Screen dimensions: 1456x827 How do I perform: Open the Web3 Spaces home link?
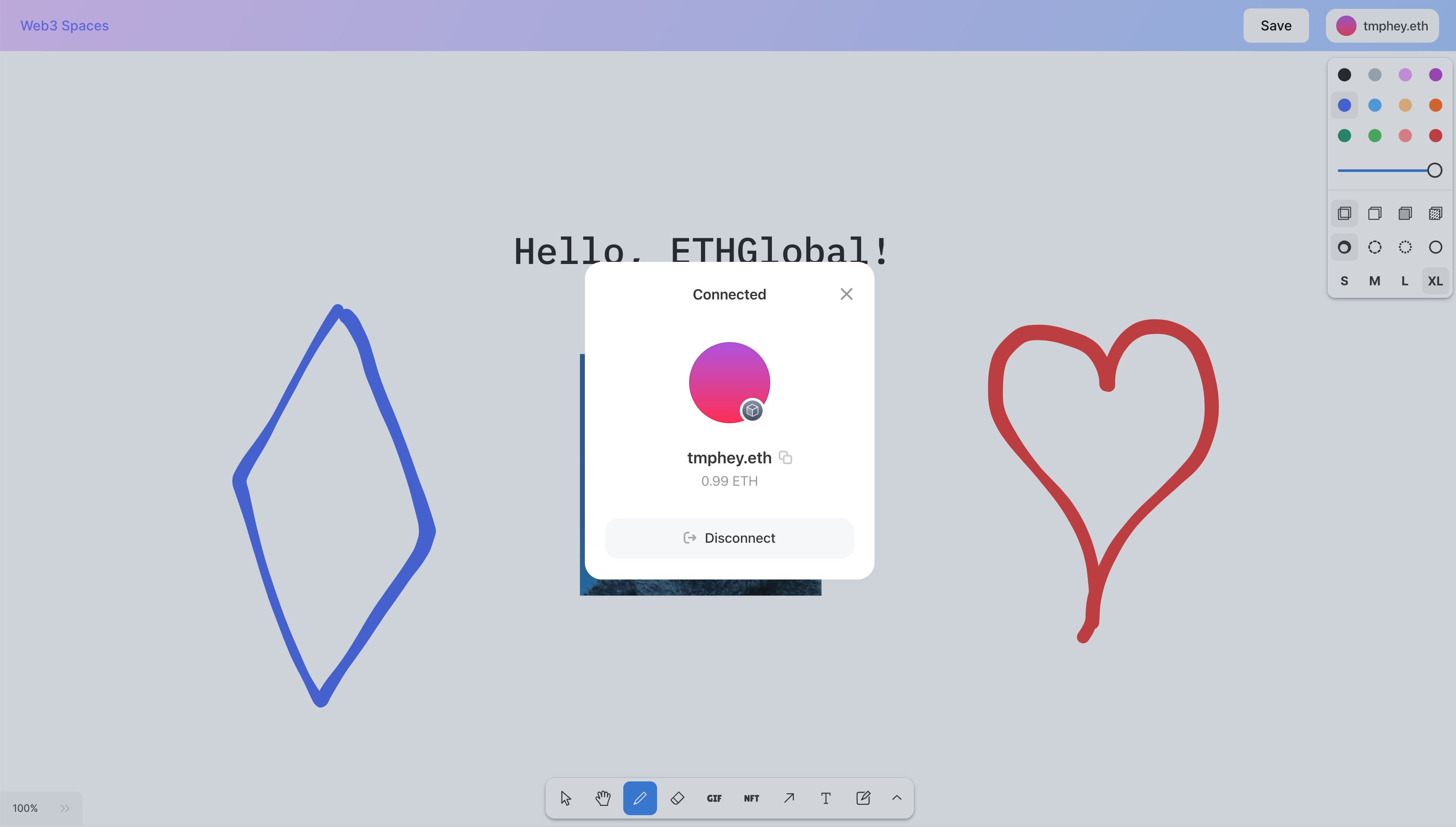point(64,26)
